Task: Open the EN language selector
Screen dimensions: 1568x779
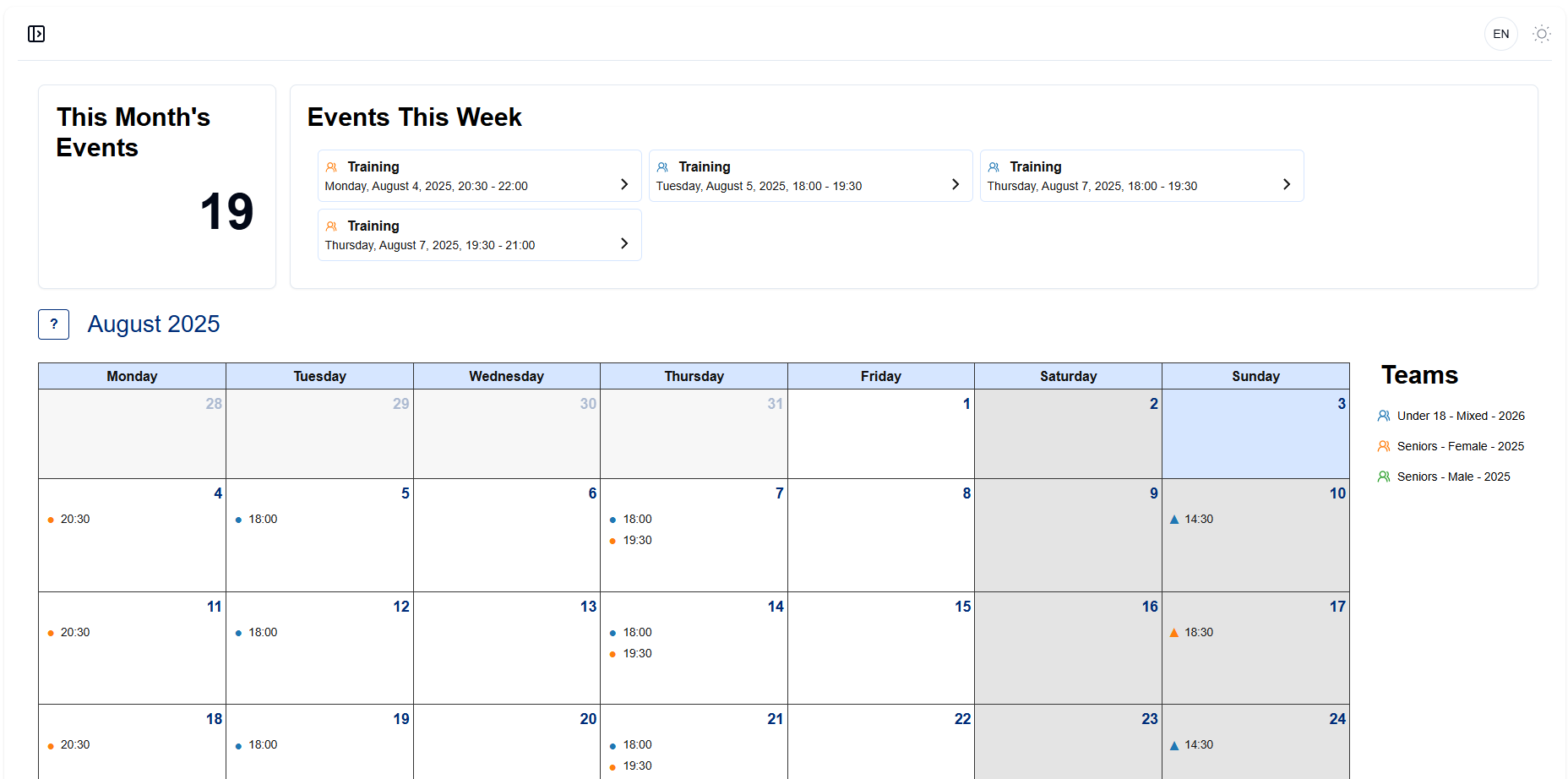Action: click(1500, 34)
